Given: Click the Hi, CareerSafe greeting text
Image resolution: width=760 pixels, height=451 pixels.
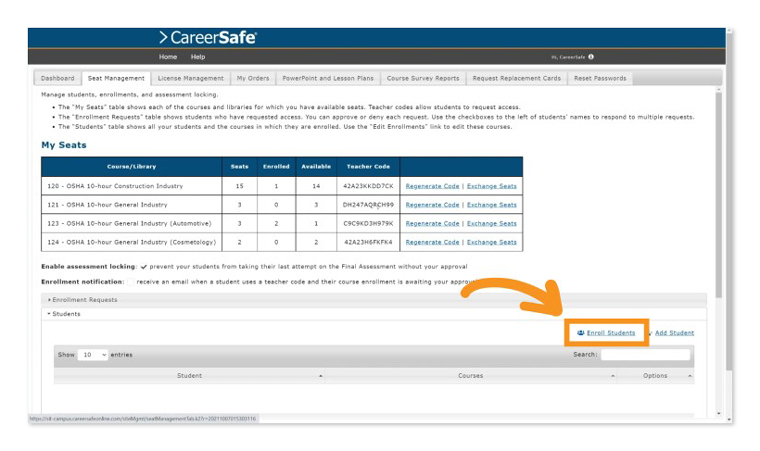Looking at the screenshot, I should click(x=568, y=57).
